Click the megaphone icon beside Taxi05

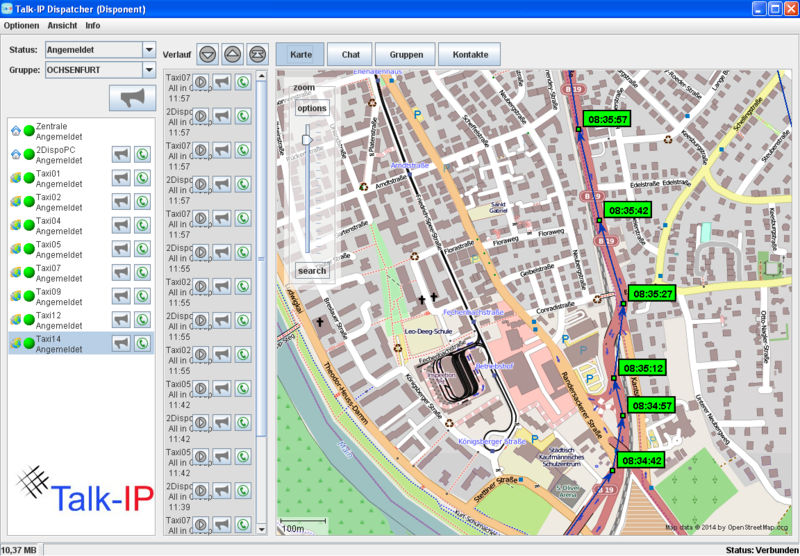(x=121, y=249)
